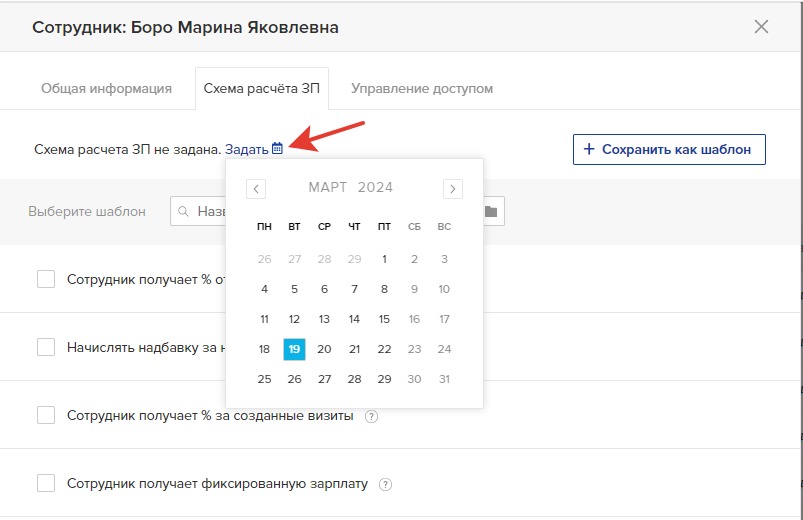Pick March 15 in the calendar
Viewport: 803px width, 520px height.
coord(384,320)
